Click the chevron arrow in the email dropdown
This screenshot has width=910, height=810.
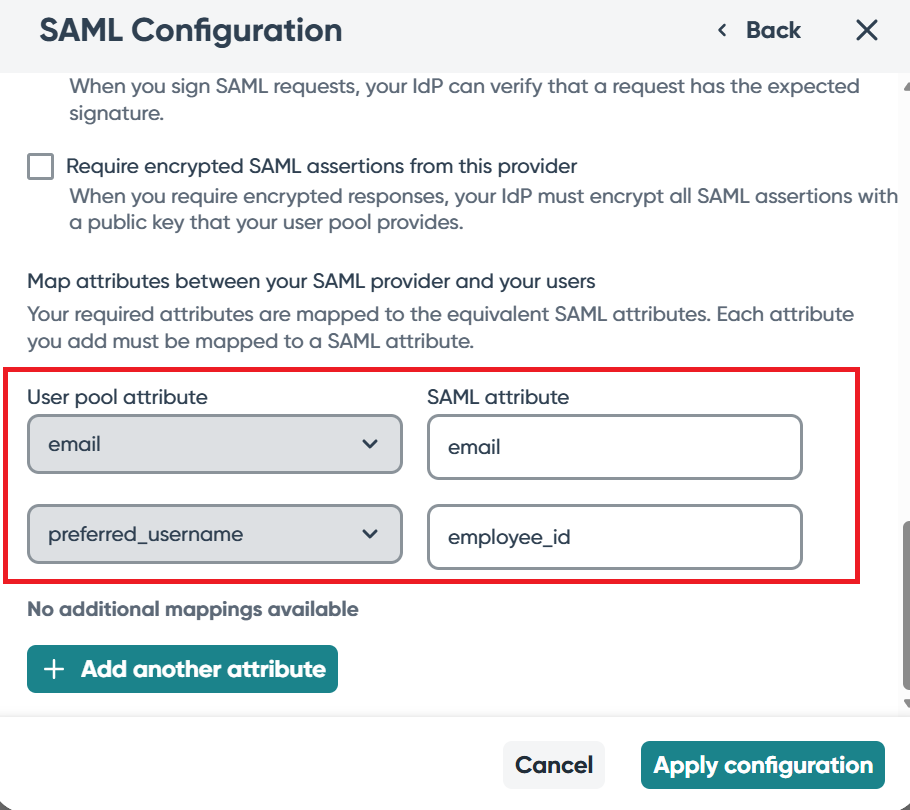coord(370,444)
